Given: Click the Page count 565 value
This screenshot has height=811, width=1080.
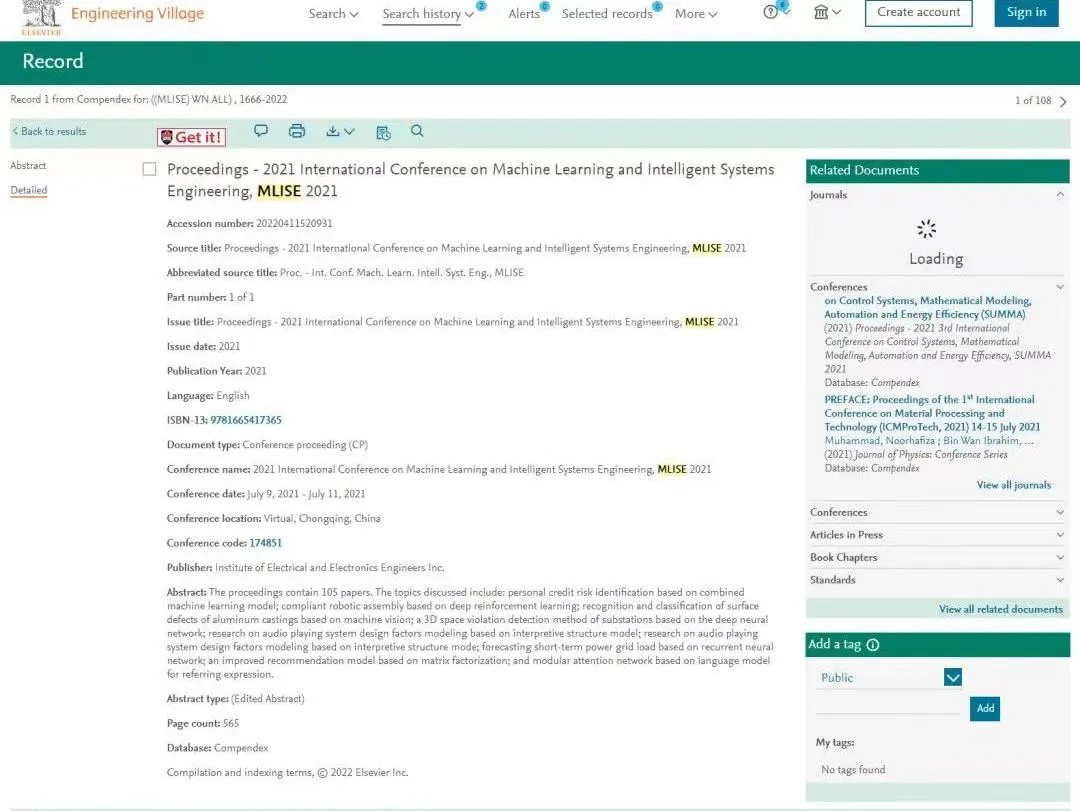Looking at the screenshot, I should coord(231,723).
